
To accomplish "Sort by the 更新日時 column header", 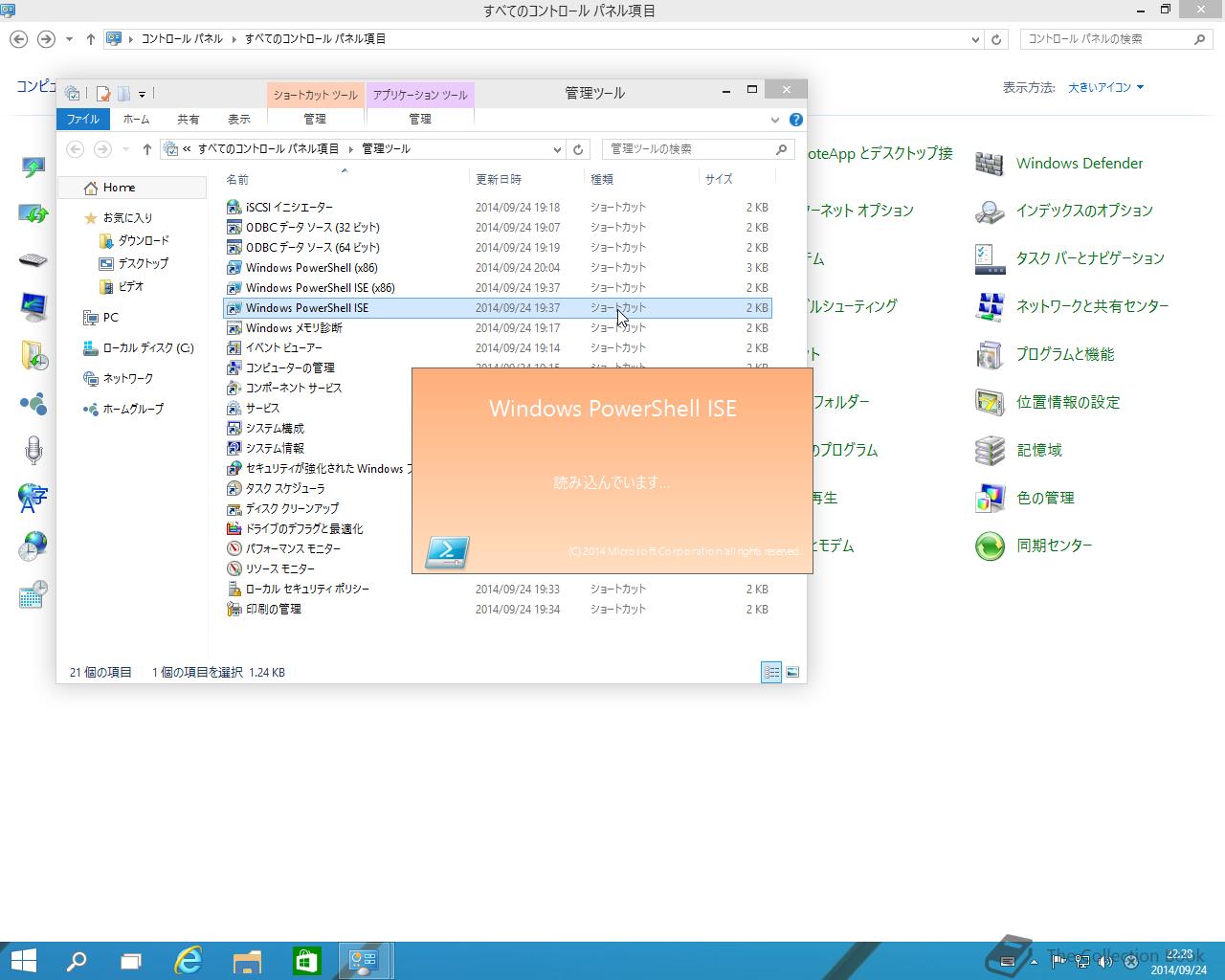I will [524, 179].
